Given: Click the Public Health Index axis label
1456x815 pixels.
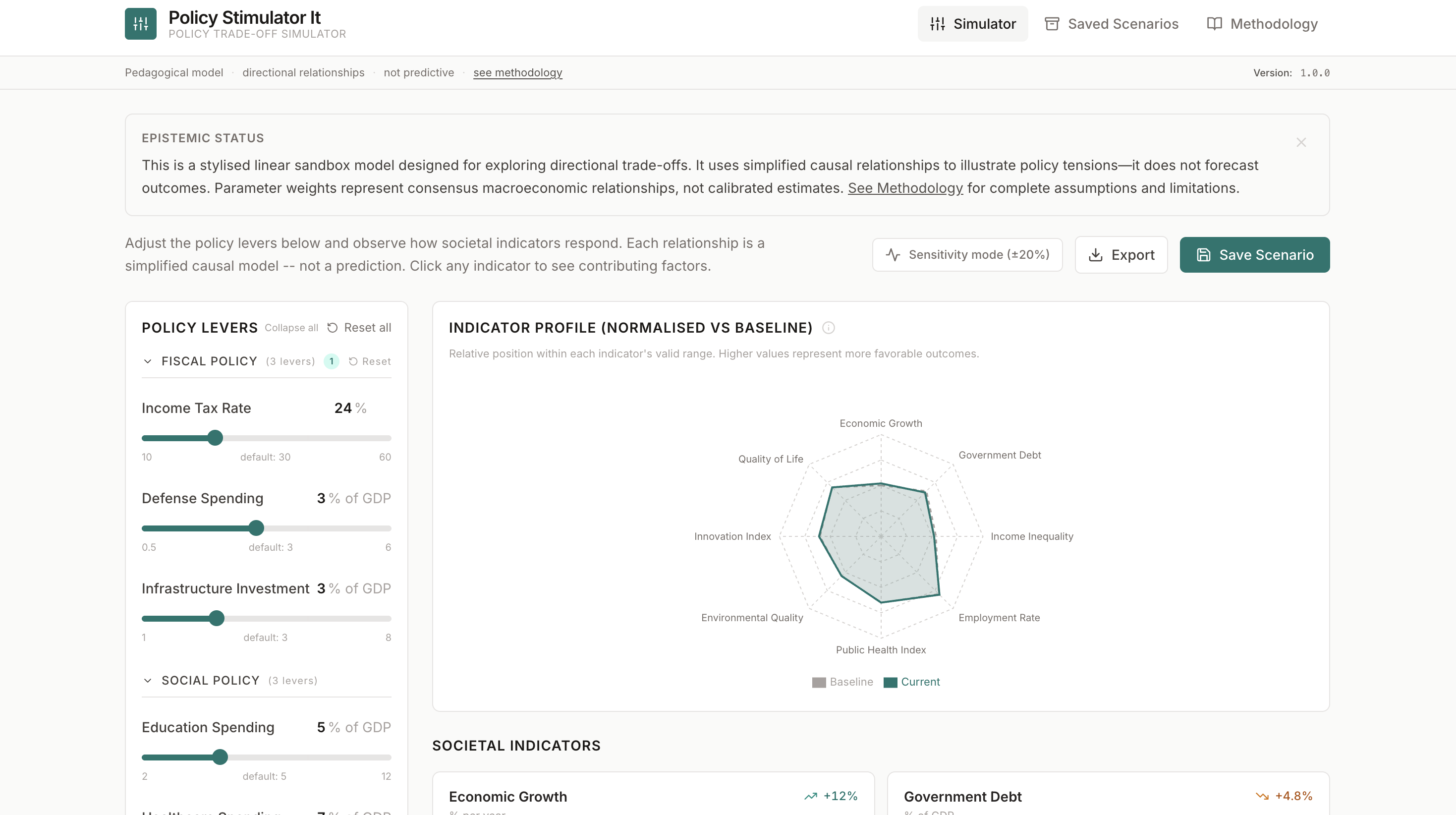Looking at the screenshot, I should (881, 650).
